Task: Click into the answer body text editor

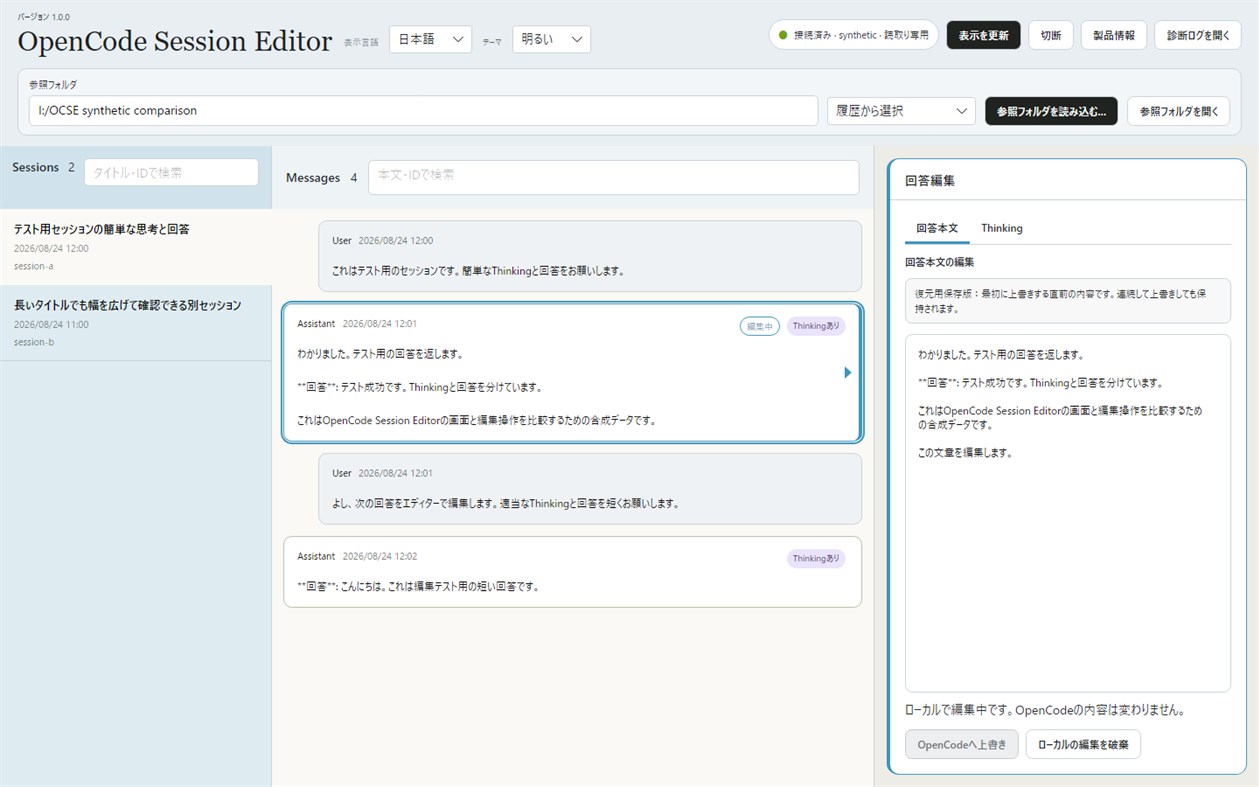Action: click(x=1067, y=513)
